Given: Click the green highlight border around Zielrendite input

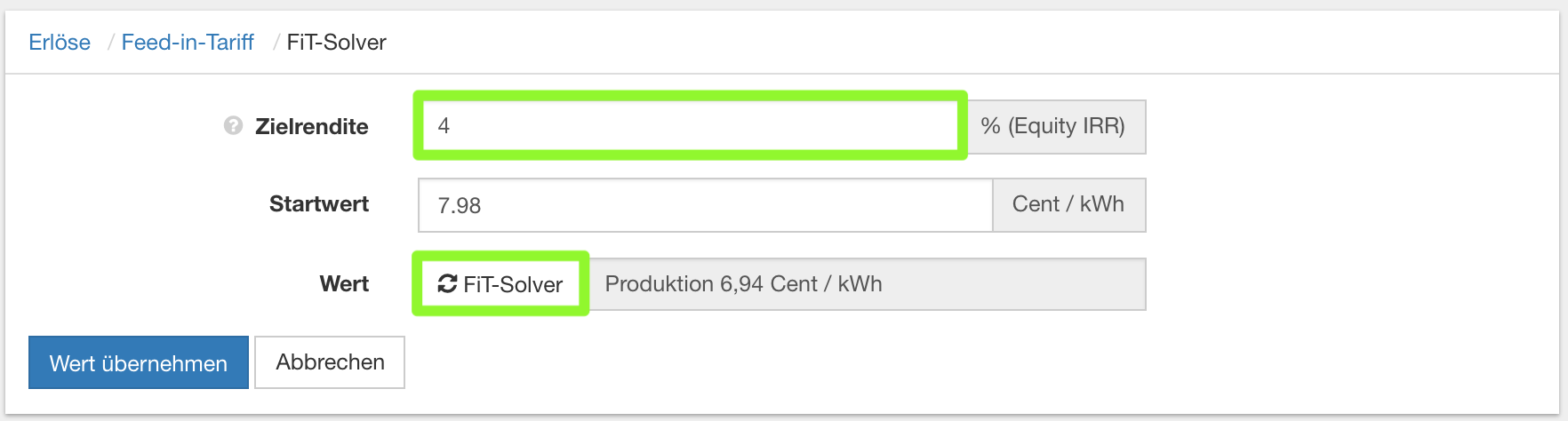Looking at the screenshot, I should click(690, 94).
